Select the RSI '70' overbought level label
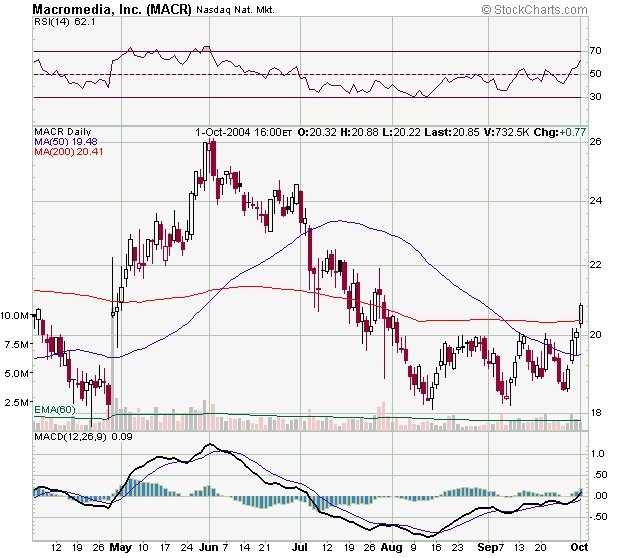This screenshot has height=558, width=620. [595, 51]
